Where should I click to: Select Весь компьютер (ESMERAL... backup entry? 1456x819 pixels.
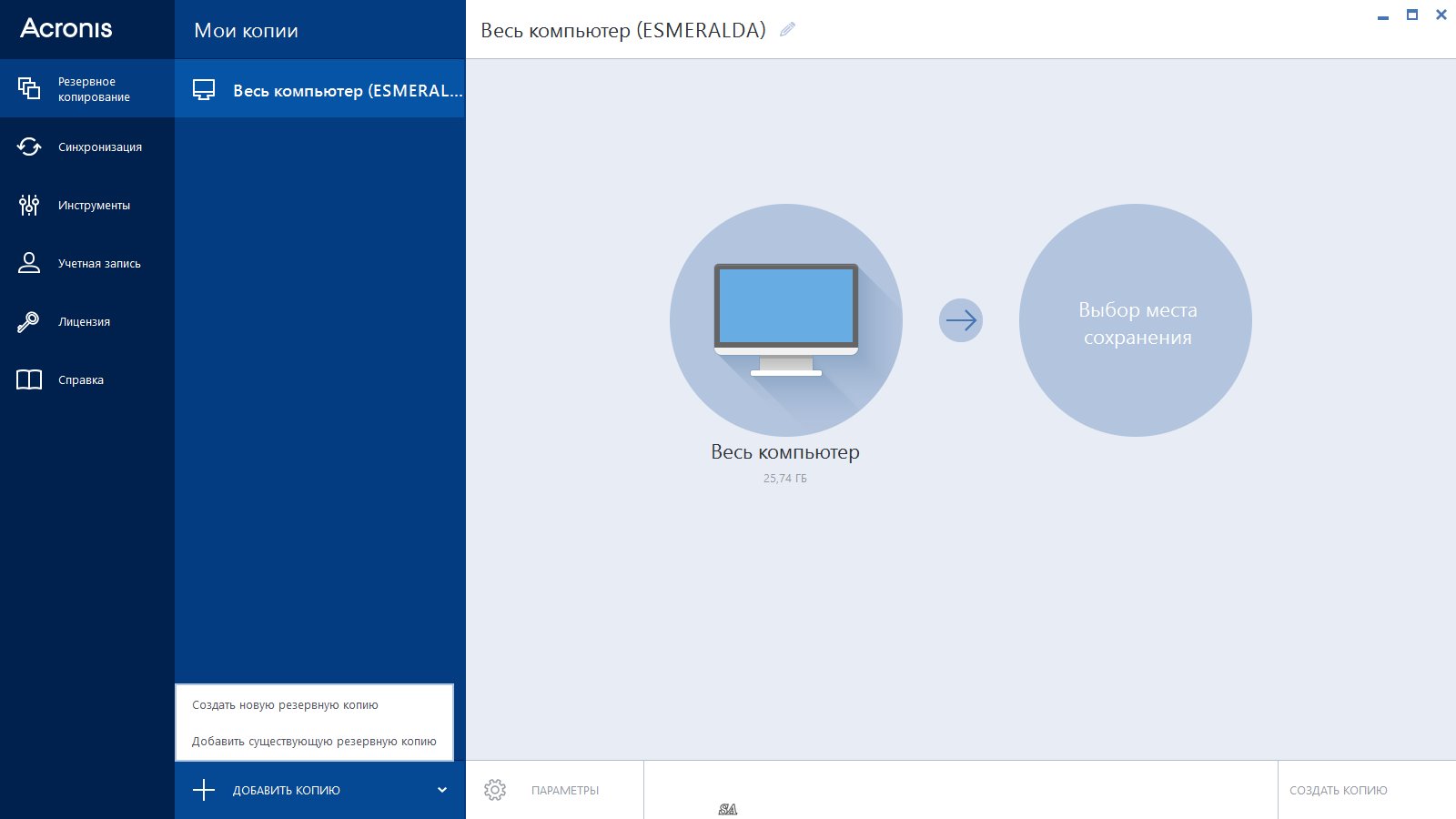click(319, 88)
